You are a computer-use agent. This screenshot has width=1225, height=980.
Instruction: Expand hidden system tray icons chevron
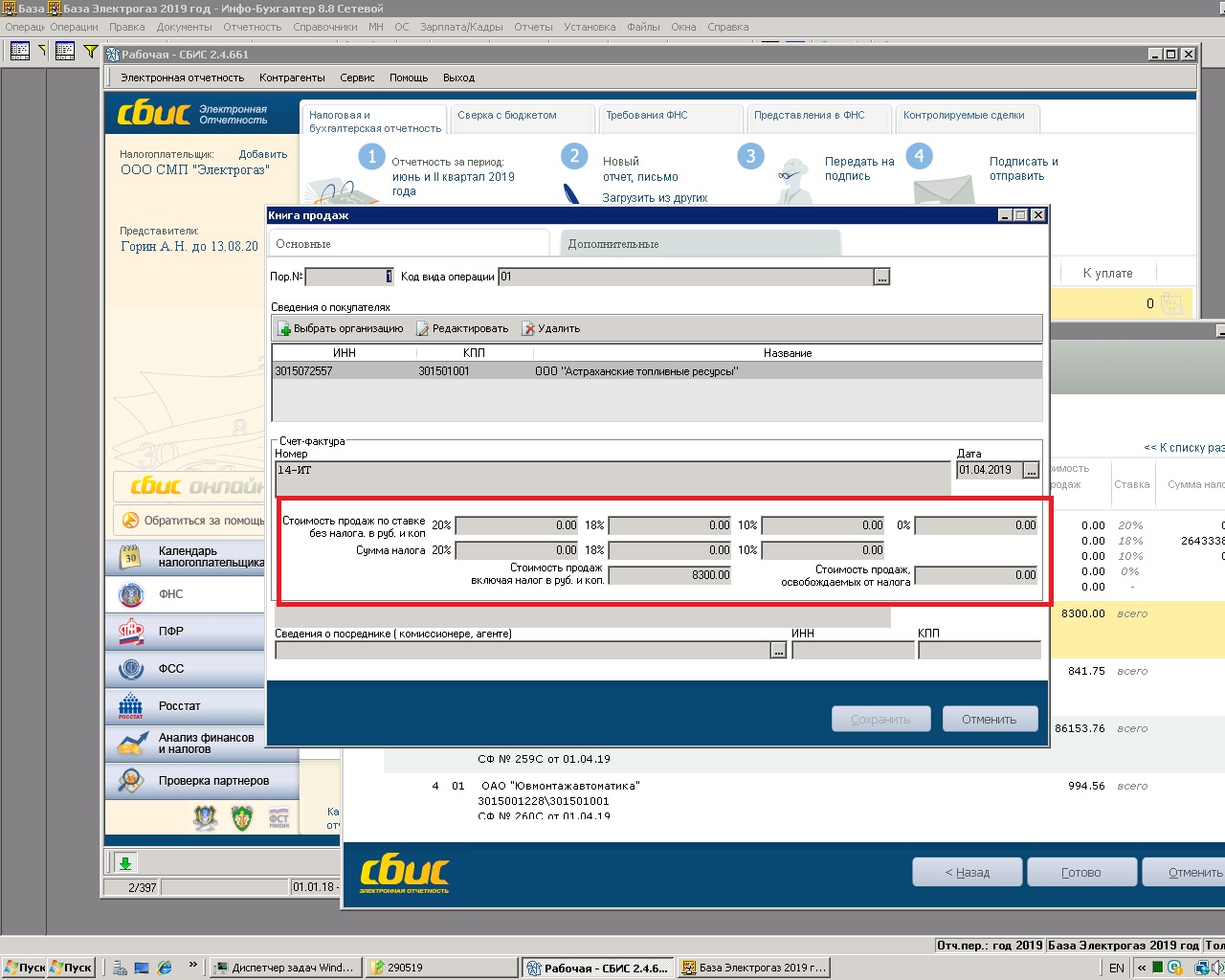pyautogui.click(x=1142, y=968)
